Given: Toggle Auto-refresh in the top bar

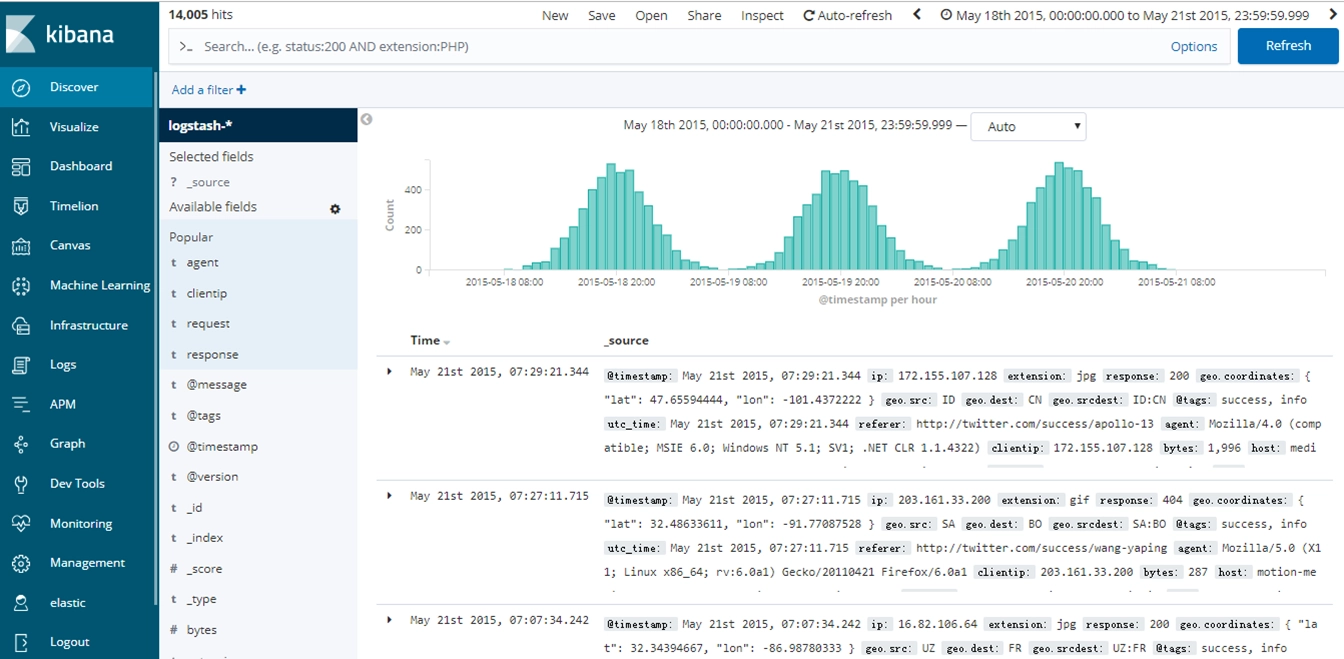Looking at the screenshot, I should 847,15.
